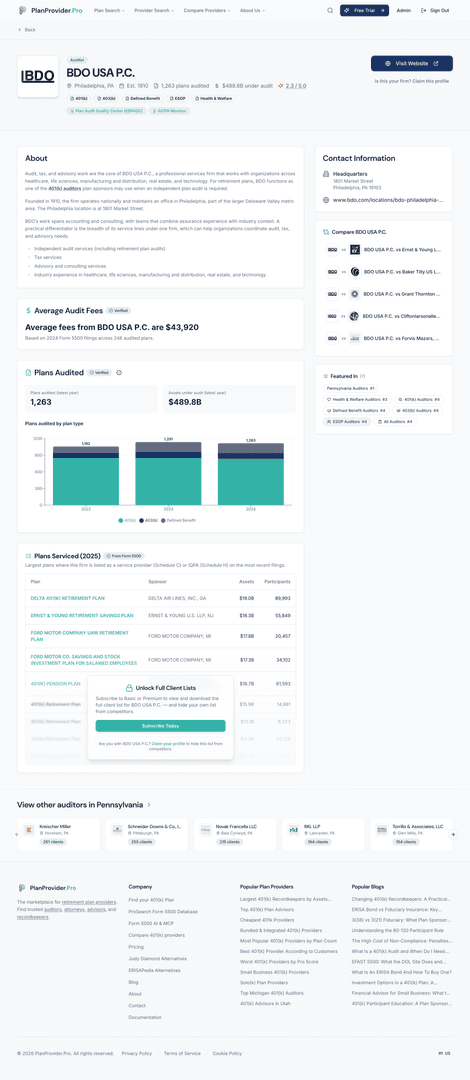Toggle the 401(k) legend series in chart
This screenshot has height=1080, width=470.
click(x=127, y=520)
